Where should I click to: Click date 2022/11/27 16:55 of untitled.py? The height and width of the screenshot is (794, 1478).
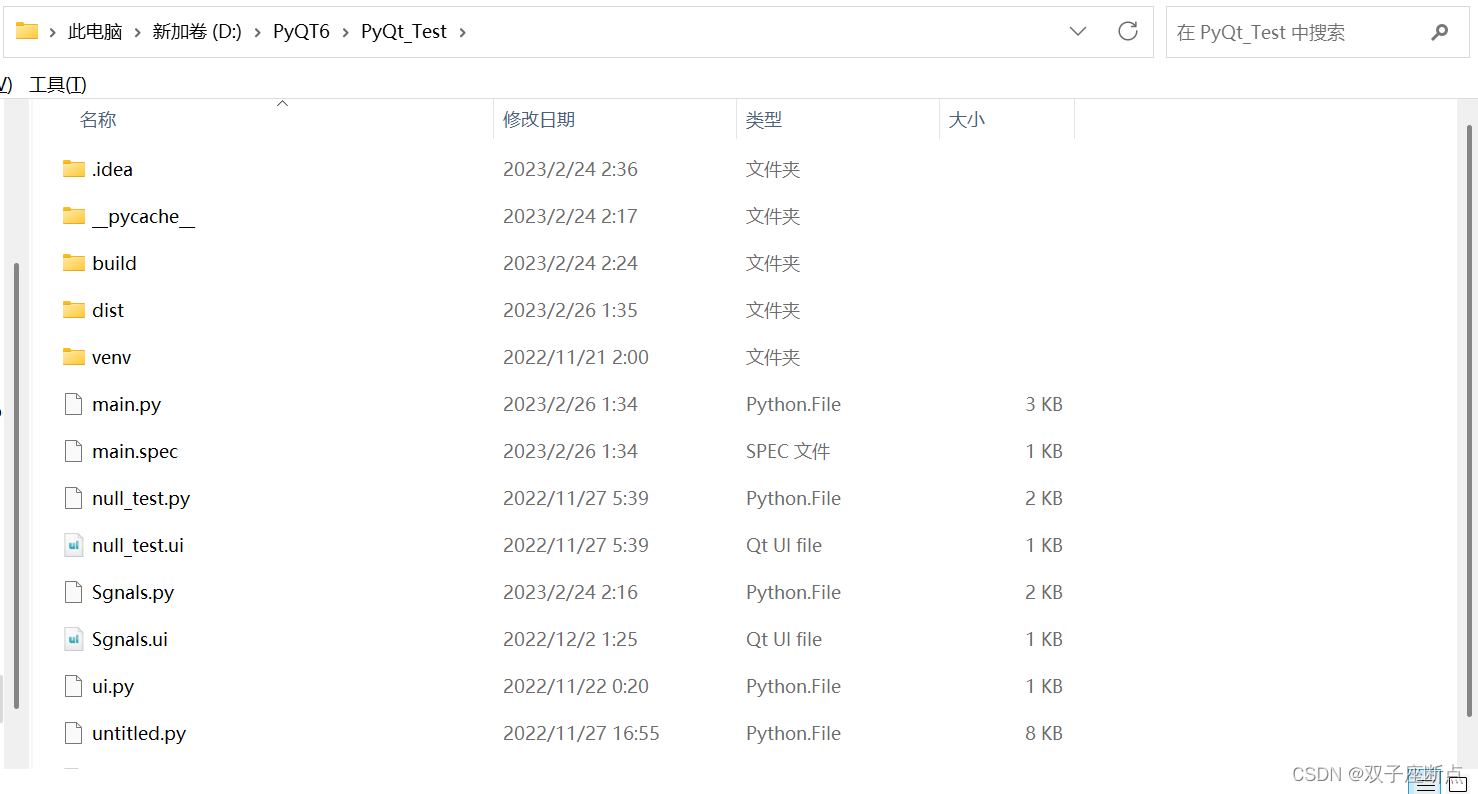581,733
